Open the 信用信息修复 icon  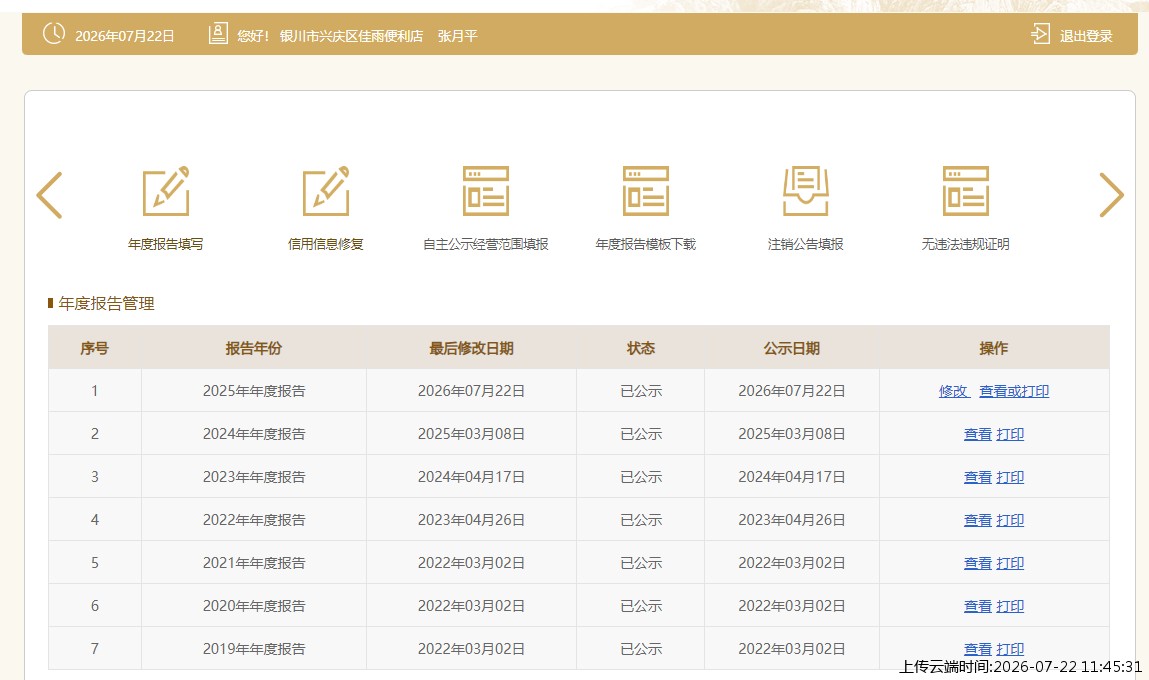326,191
